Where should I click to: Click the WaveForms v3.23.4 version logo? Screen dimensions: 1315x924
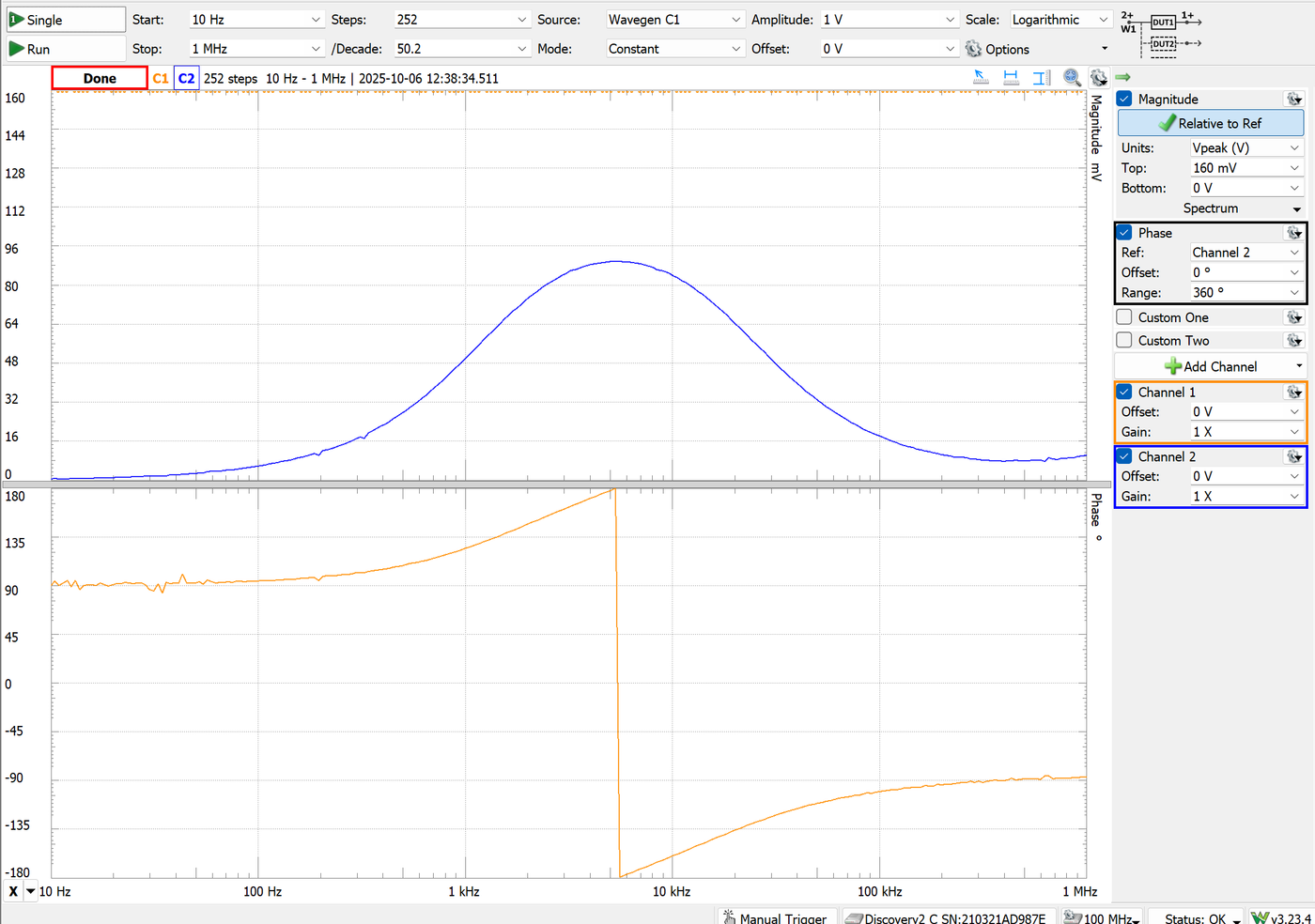click(1282, 916)
